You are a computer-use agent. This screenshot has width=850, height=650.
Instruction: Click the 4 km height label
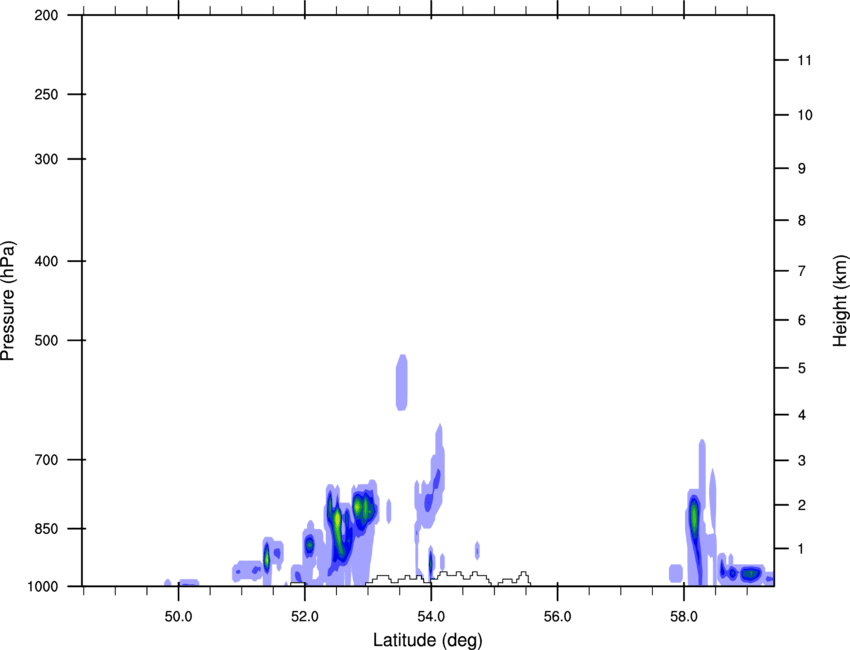point(802,415)
